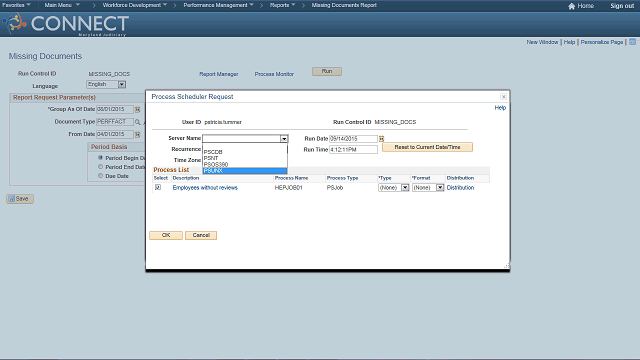Choose PSUNX from Server Name list
640x360 pixels.
(x=245, y=171)
